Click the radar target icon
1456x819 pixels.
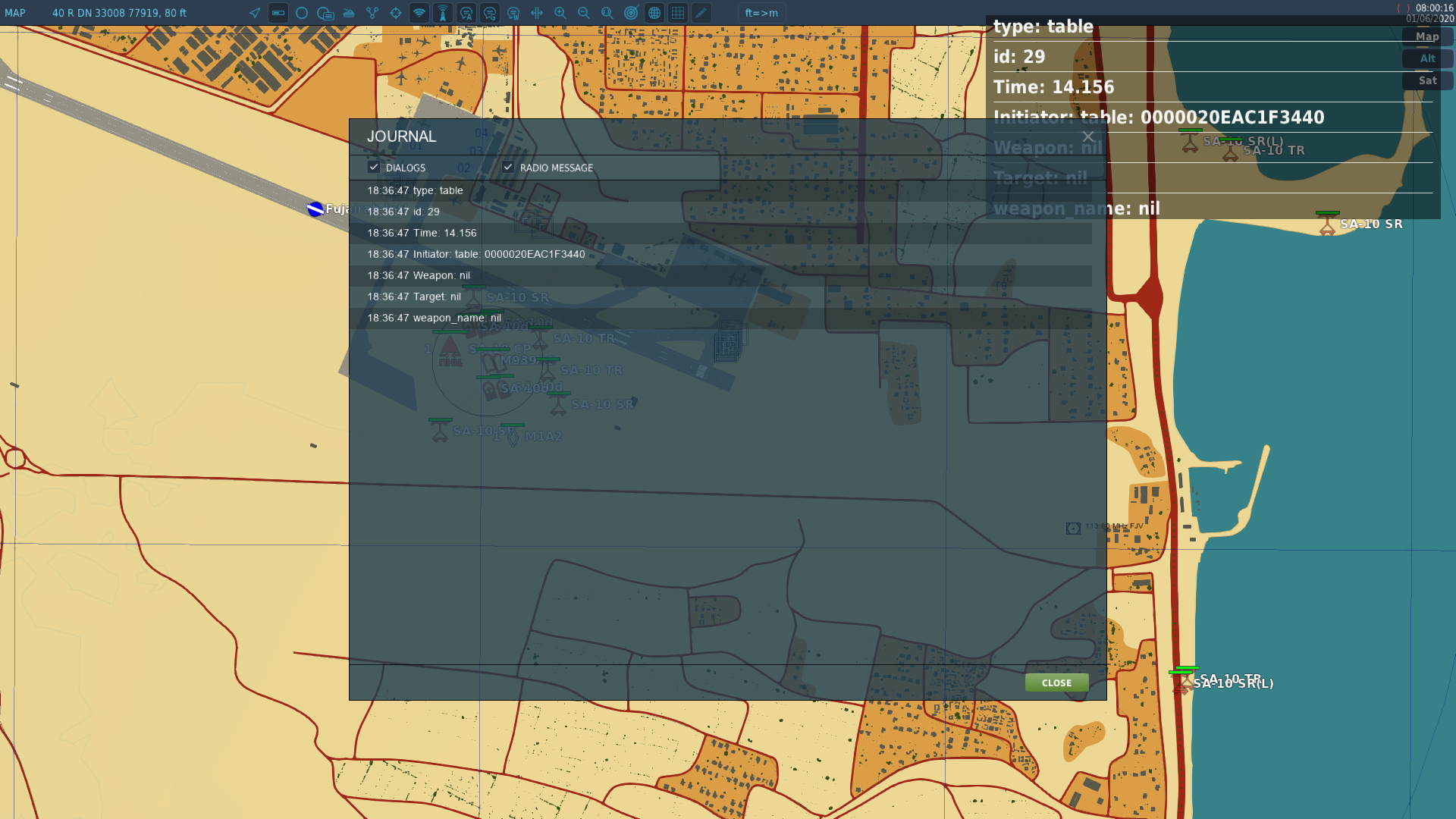[631, 13]
